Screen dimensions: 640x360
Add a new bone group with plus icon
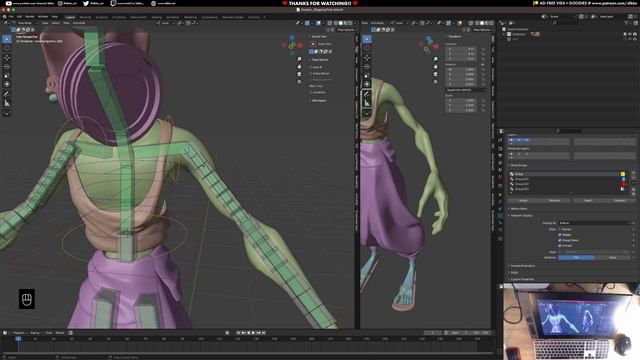pyautogui.click(x=633, y=174)
